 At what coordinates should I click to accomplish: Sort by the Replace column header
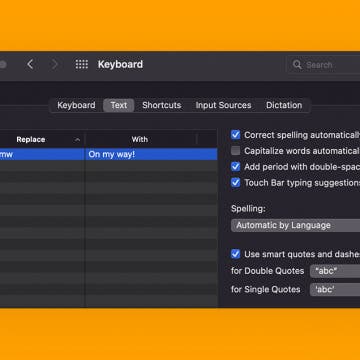click(x=42, y=139)
